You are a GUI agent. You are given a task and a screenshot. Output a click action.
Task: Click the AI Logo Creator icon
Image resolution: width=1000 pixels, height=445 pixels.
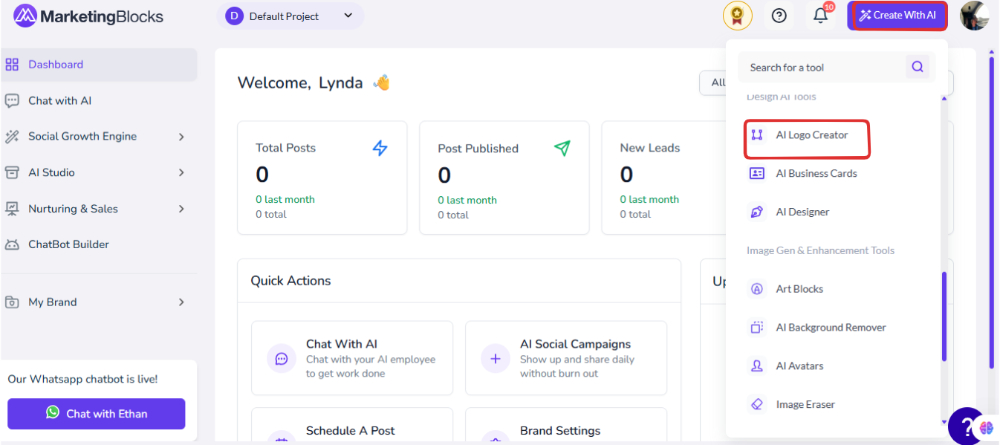pyautogui.click(x=757, y=135)
